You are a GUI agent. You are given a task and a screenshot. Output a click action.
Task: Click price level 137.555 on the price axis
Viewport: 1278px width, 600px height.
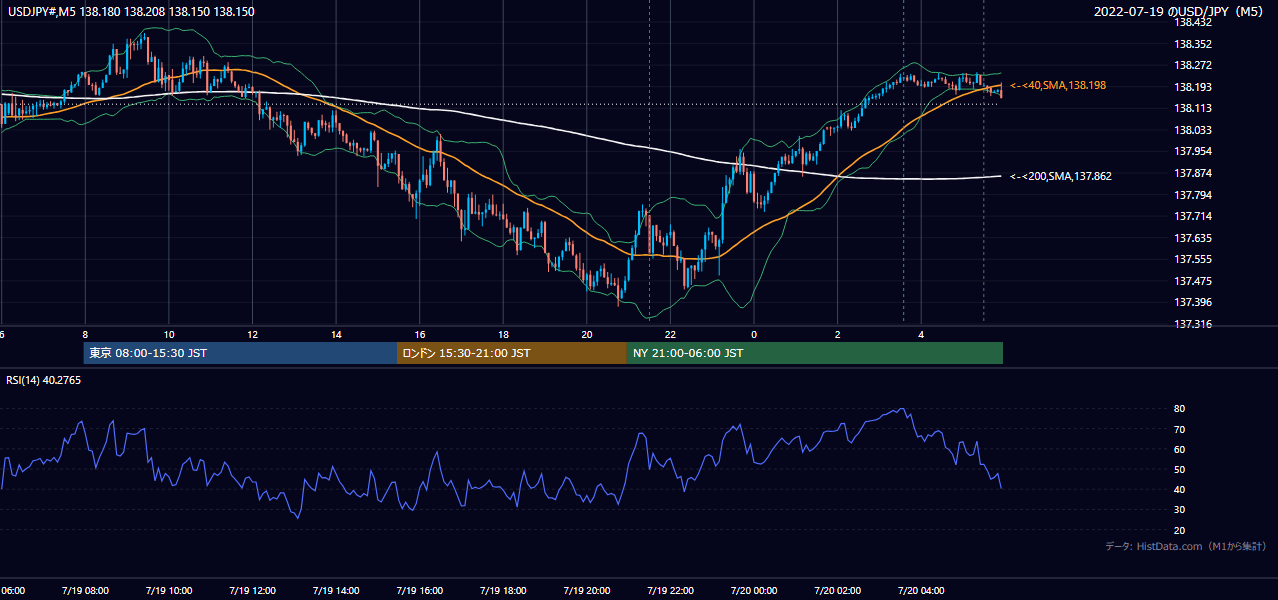pos(1194,259)
